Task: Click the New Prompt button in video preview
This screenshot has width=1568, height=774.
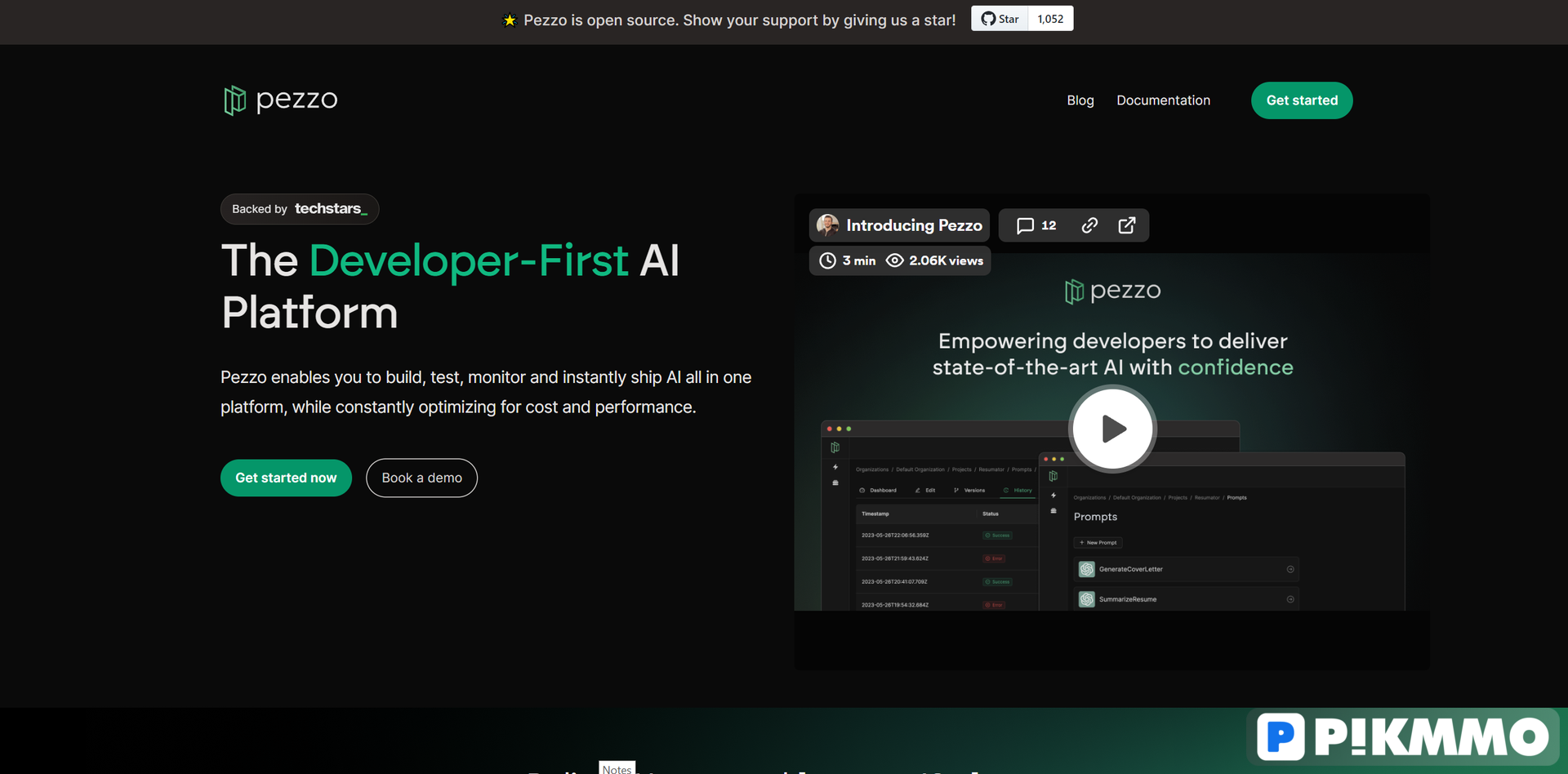Action: coord(1098,542)
